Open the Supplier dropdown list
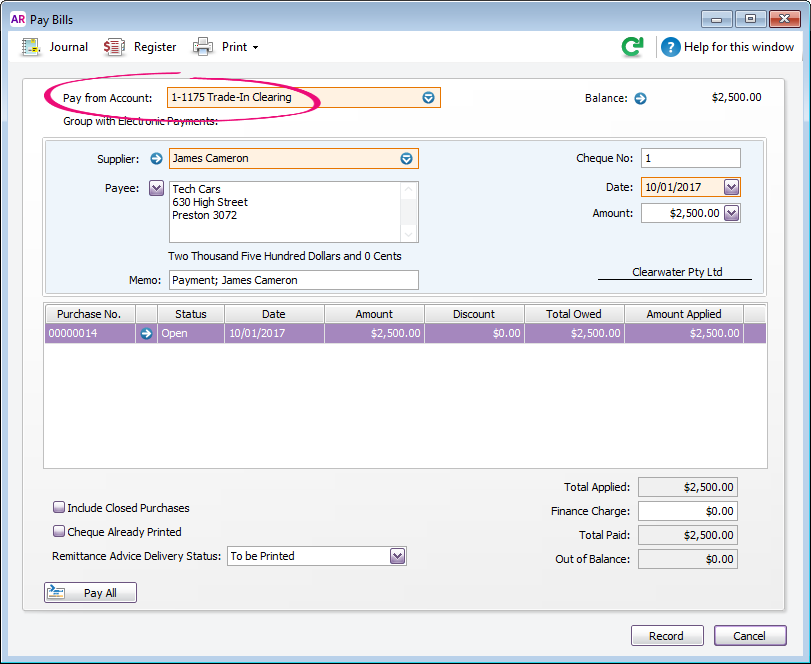This screenshot has width=811, height=664. point(407,158)
